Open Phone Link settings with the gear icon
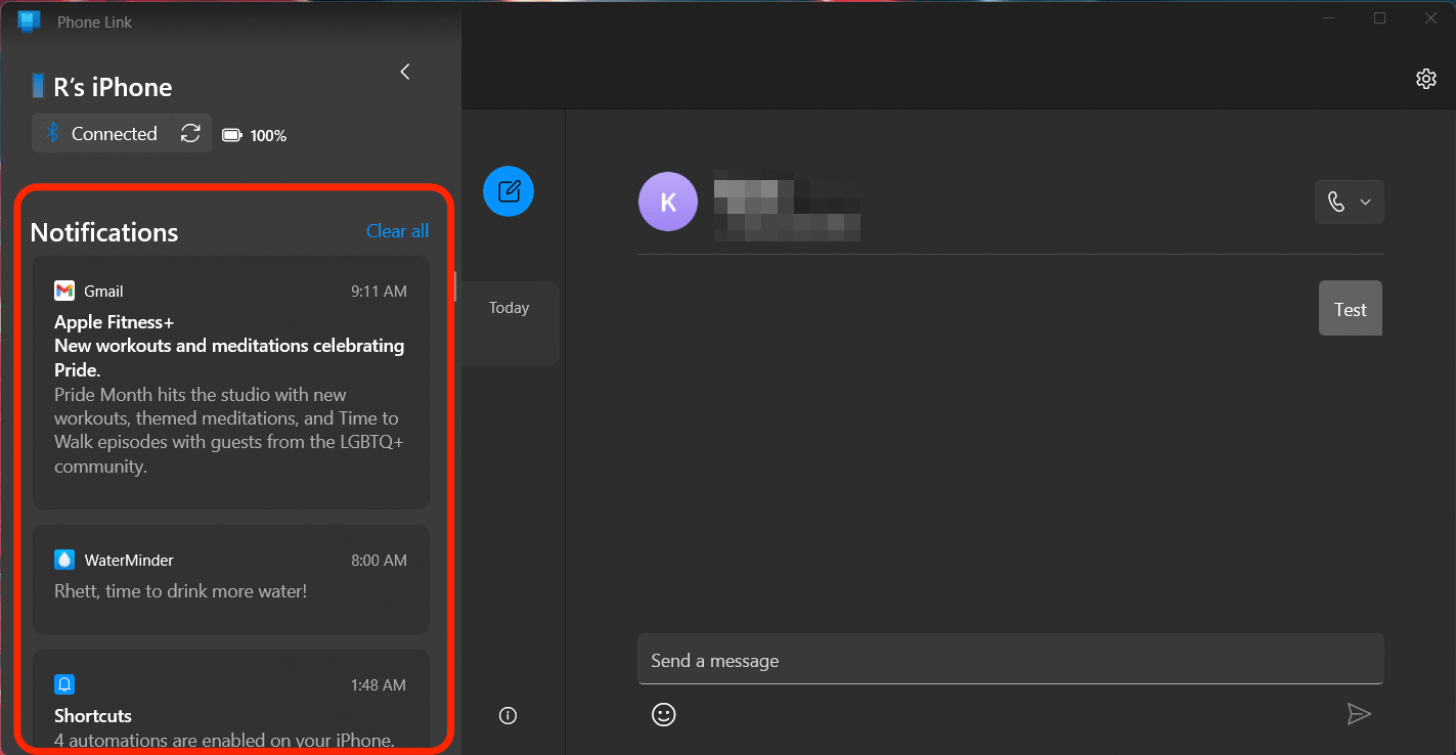This screenshot has width=1456, height=755. [x=1426, y=78]
